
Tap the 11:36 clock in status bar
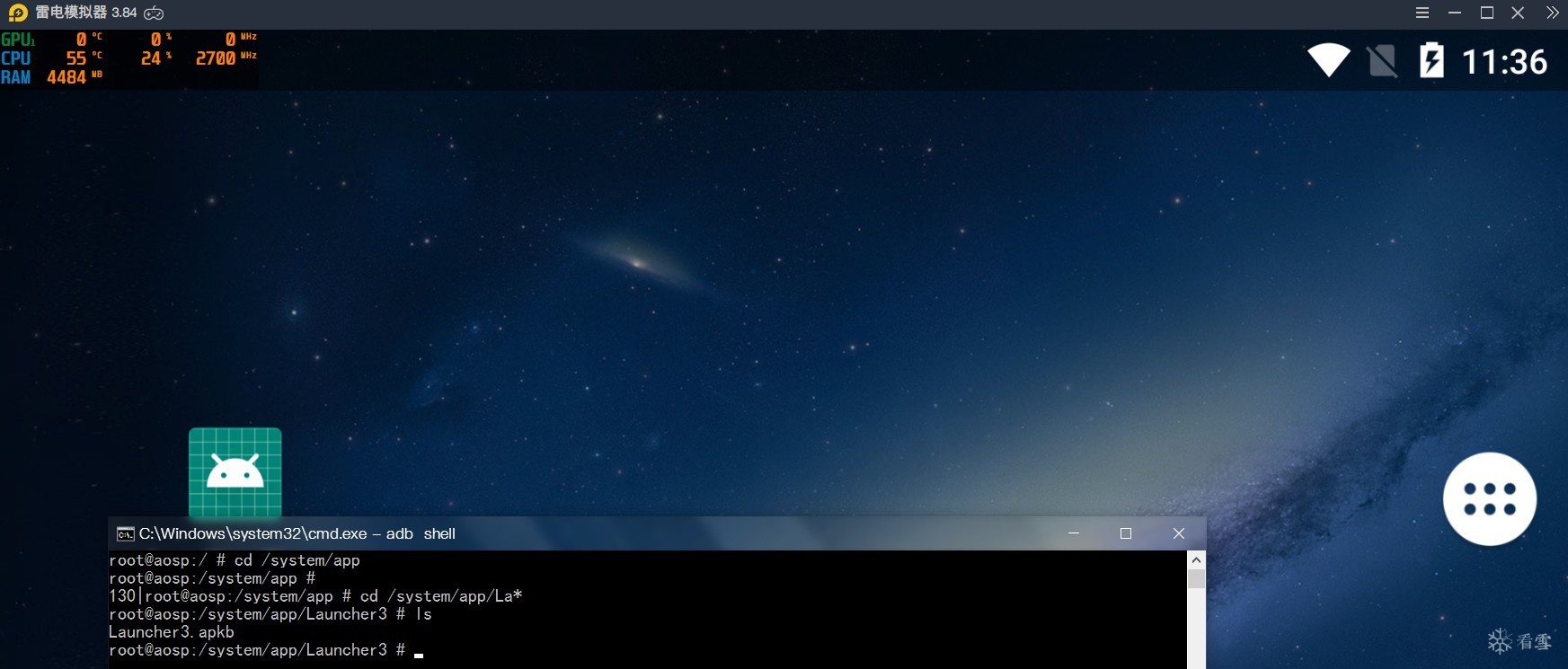1505,61
